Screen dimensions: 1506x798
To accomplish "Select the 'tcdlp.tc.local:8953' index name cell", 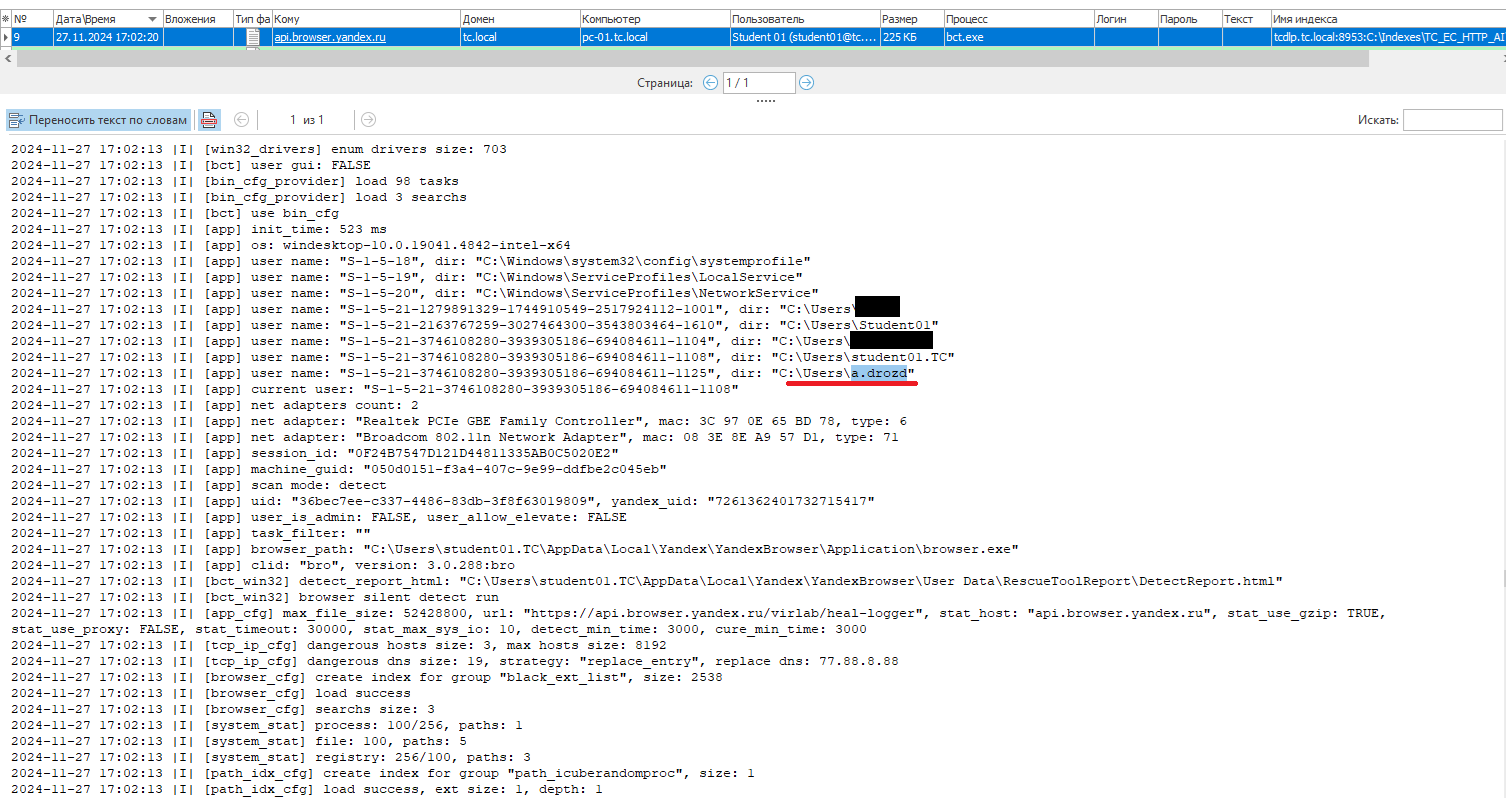I will 1387,37.
